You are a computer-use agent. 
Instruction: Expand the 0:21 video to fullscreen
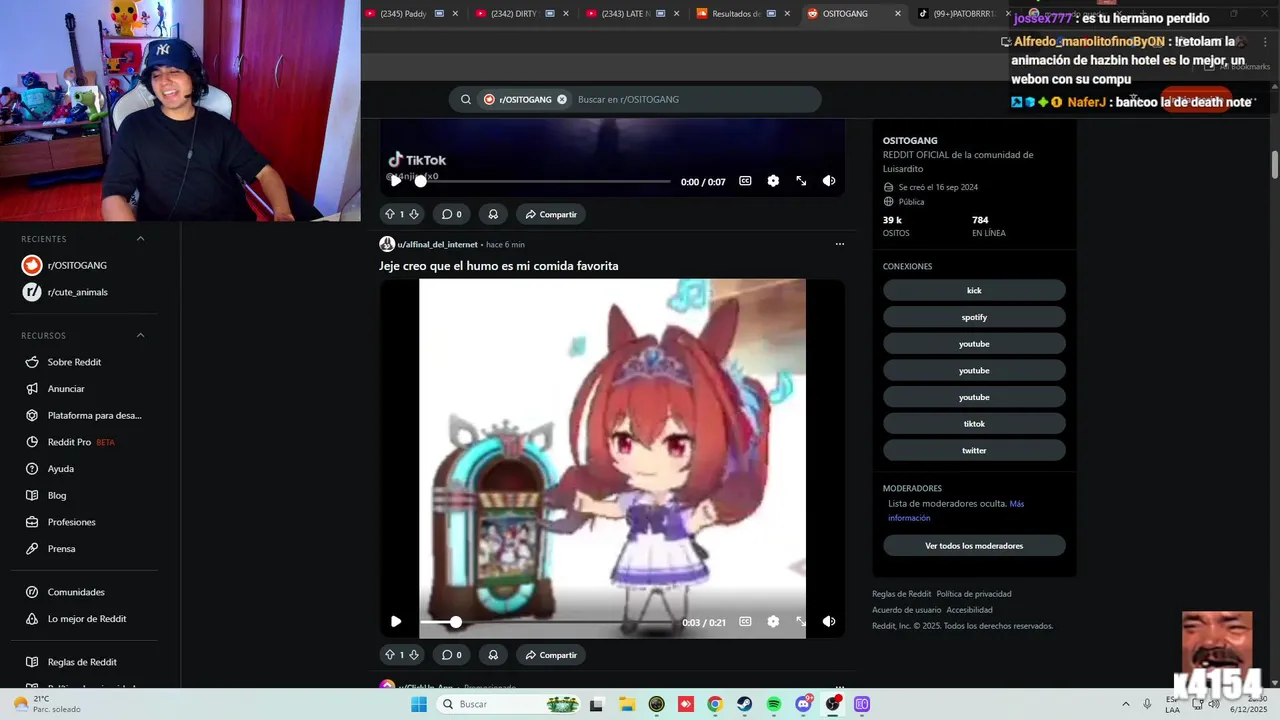point(801,622)
